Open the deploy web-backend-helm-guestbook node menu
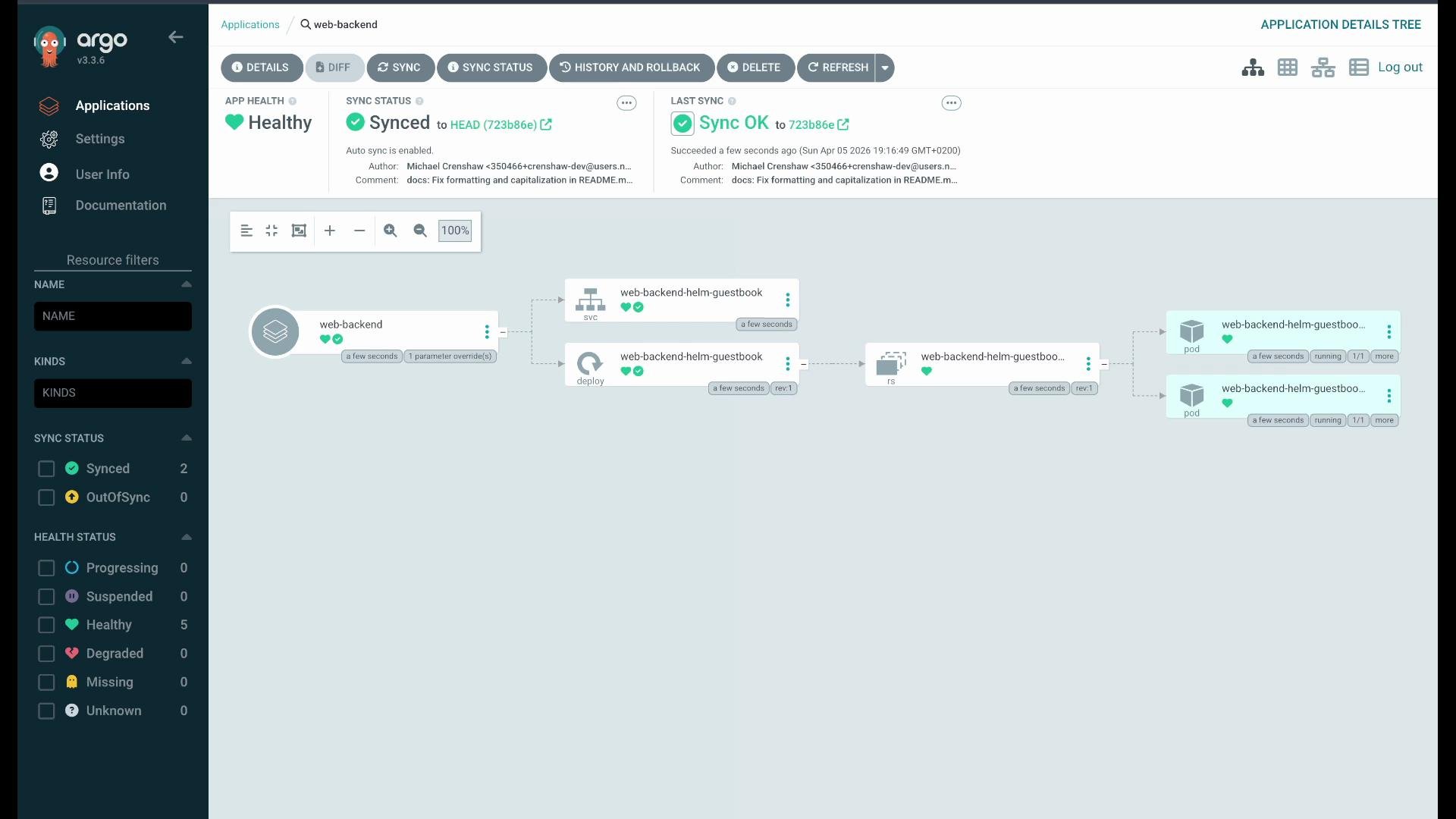Screen dimensions: 1456x819 (x=788, y=364)
